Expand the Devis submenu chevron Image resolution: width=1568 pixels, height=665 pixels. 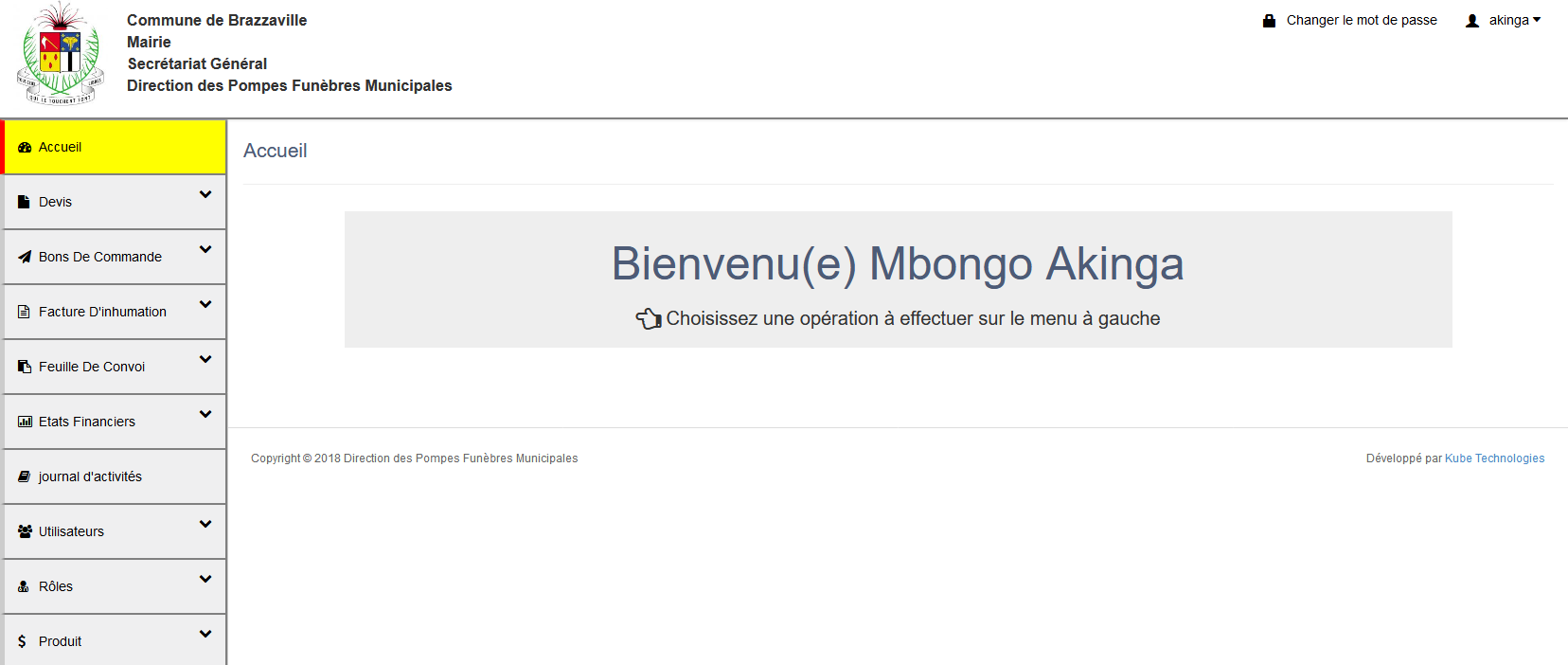[x=205, y=195]
